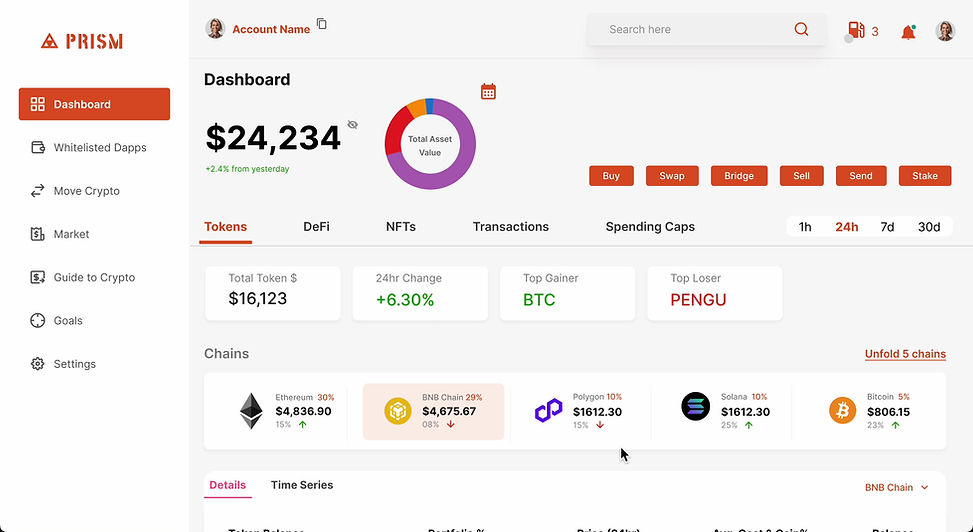Click the Bitcoin chain icon

click(842, 411)
